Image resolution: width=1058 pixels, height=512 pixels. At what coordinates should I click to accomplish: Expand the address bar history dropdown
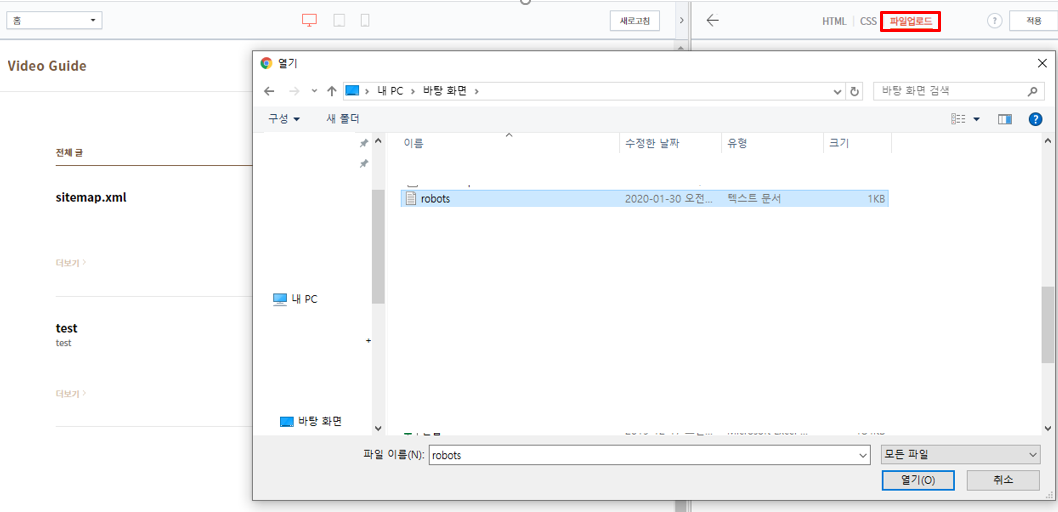[x=838, y=91]
